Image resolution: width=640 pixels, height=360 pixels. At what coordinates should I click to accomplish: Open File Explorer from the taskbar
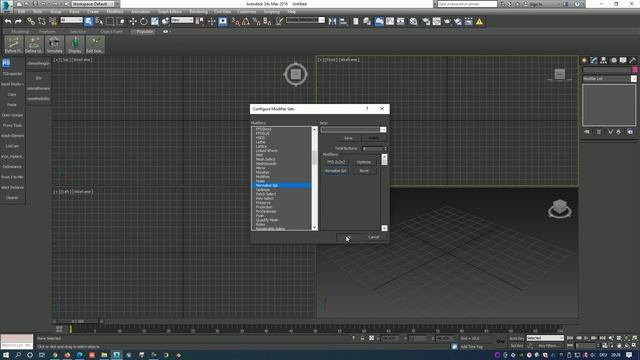coord(104,355)
